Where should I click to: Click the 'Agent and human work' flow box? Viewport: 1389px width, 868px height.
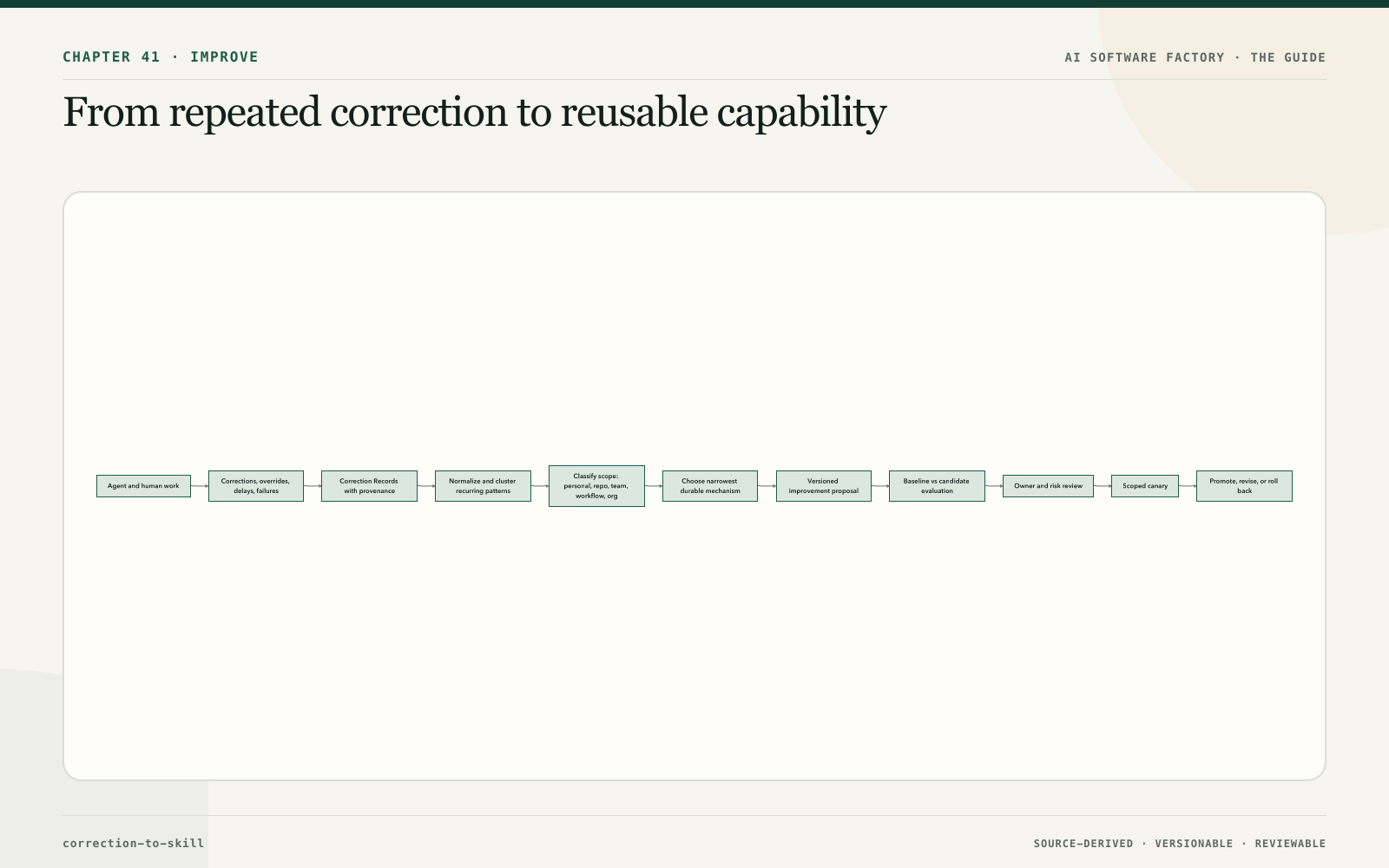pos(143,486)
